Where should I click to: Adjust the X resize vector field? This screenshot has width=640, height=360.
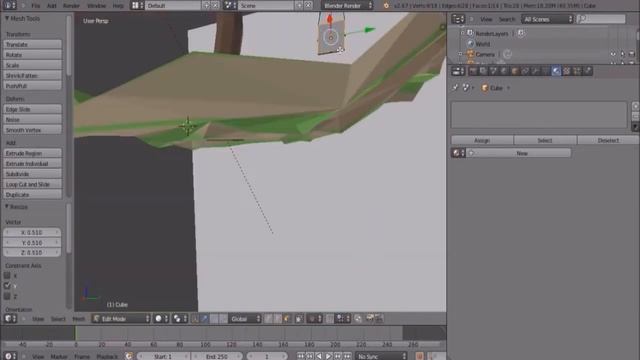32,232
